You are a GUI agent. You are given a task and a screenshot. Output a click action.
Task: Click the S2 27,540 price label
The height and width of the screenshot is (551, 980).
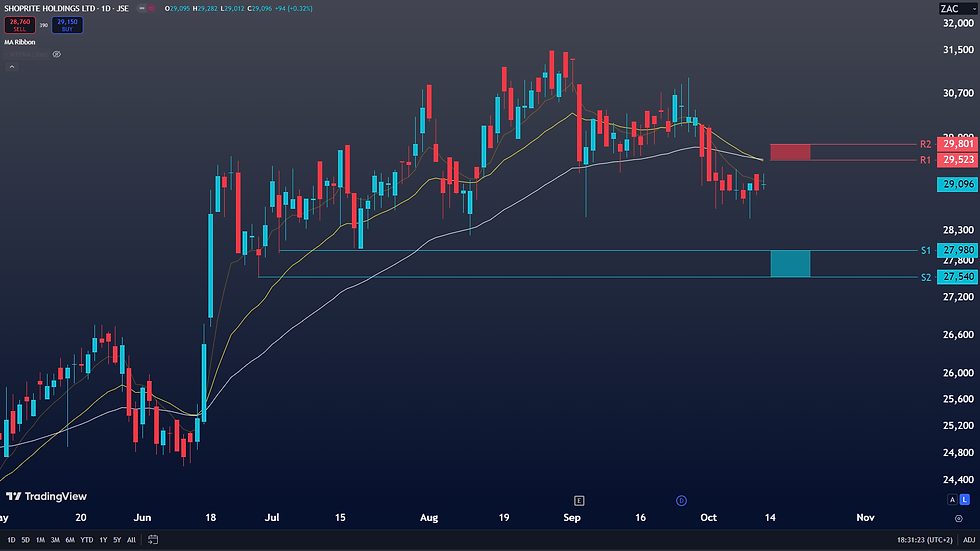pyautogui.click(x=958, y=277)
